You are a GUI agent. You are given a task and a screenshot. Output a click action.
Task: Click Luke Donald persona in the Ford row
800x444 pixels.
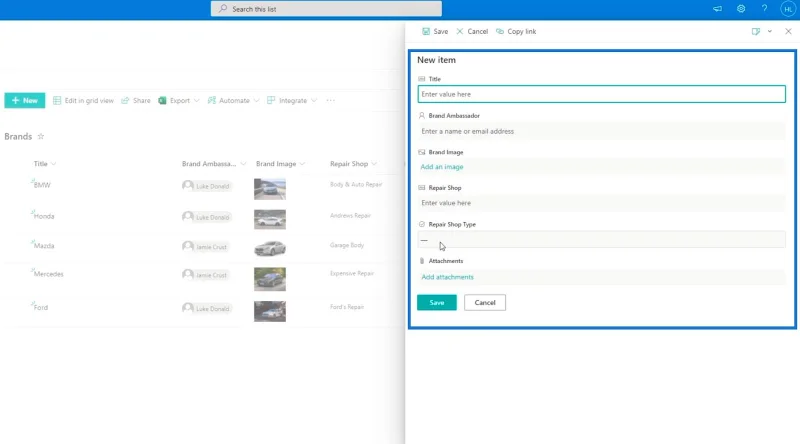tap(207, 308)
